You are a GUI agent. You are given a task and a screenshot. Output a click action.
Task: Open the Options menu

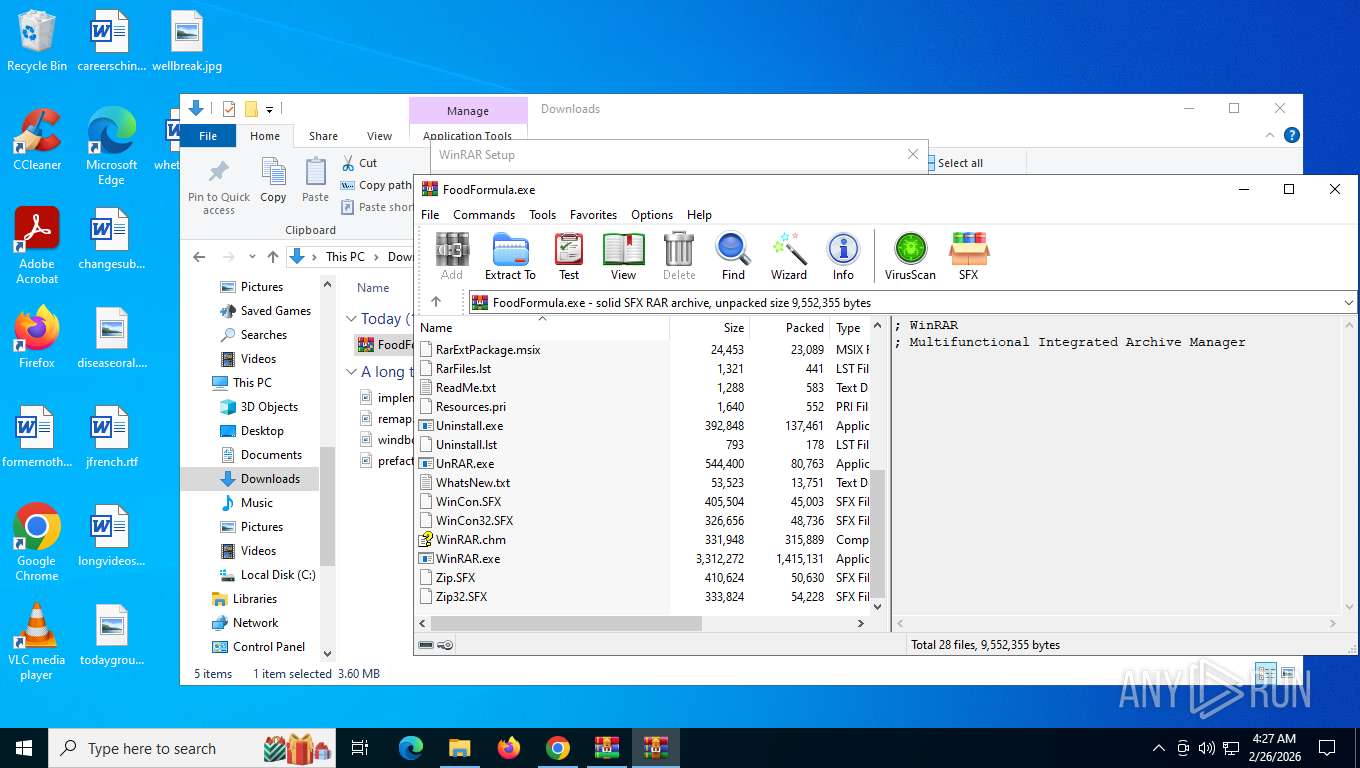point(652,215)
